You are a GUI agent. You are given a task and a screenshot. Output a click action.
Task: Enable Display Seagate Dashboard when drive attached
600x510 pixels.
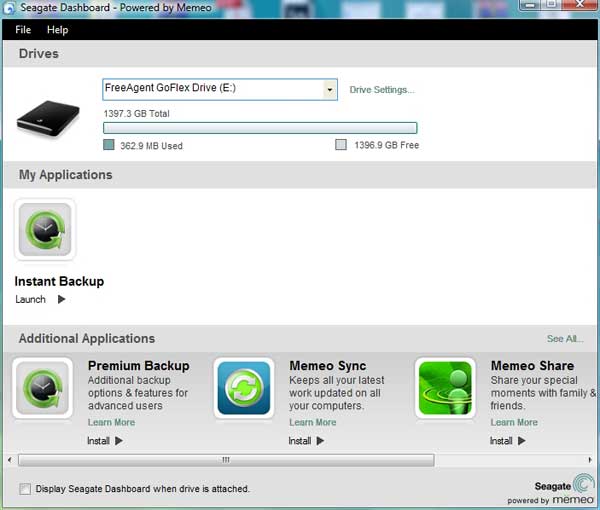25,489
